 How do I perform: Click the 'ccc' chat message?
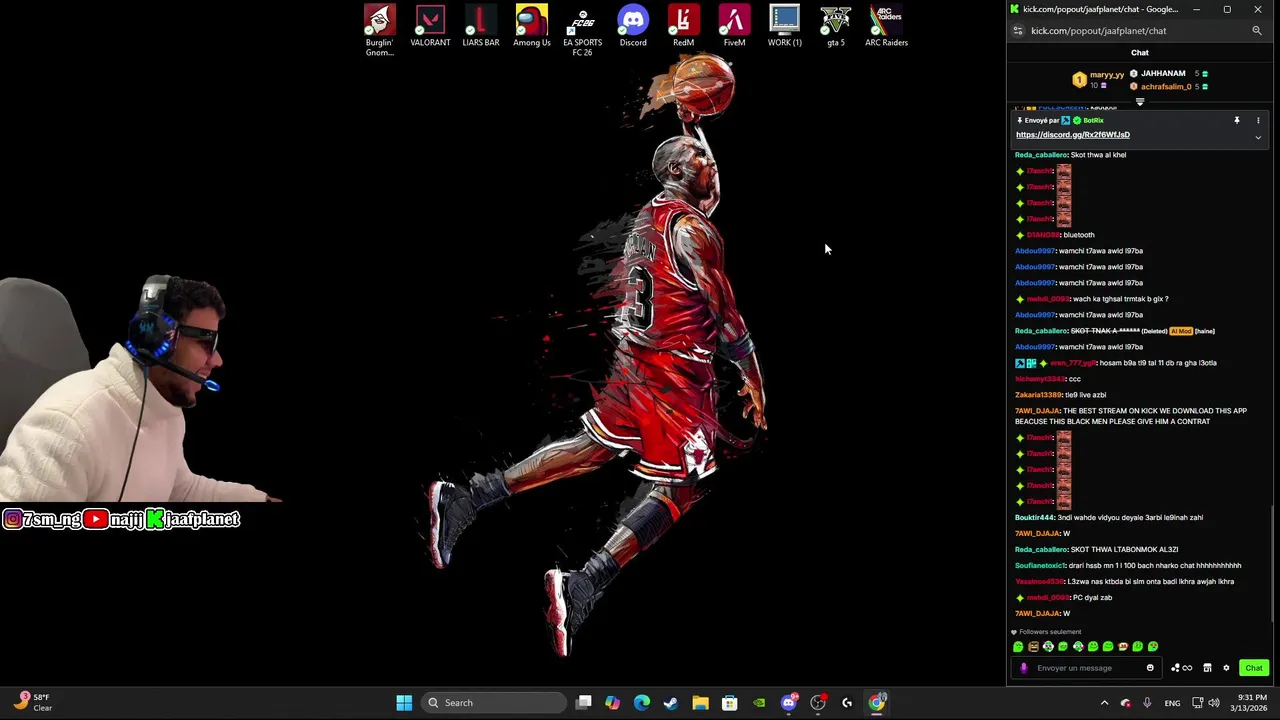(x=1075, y=379)
